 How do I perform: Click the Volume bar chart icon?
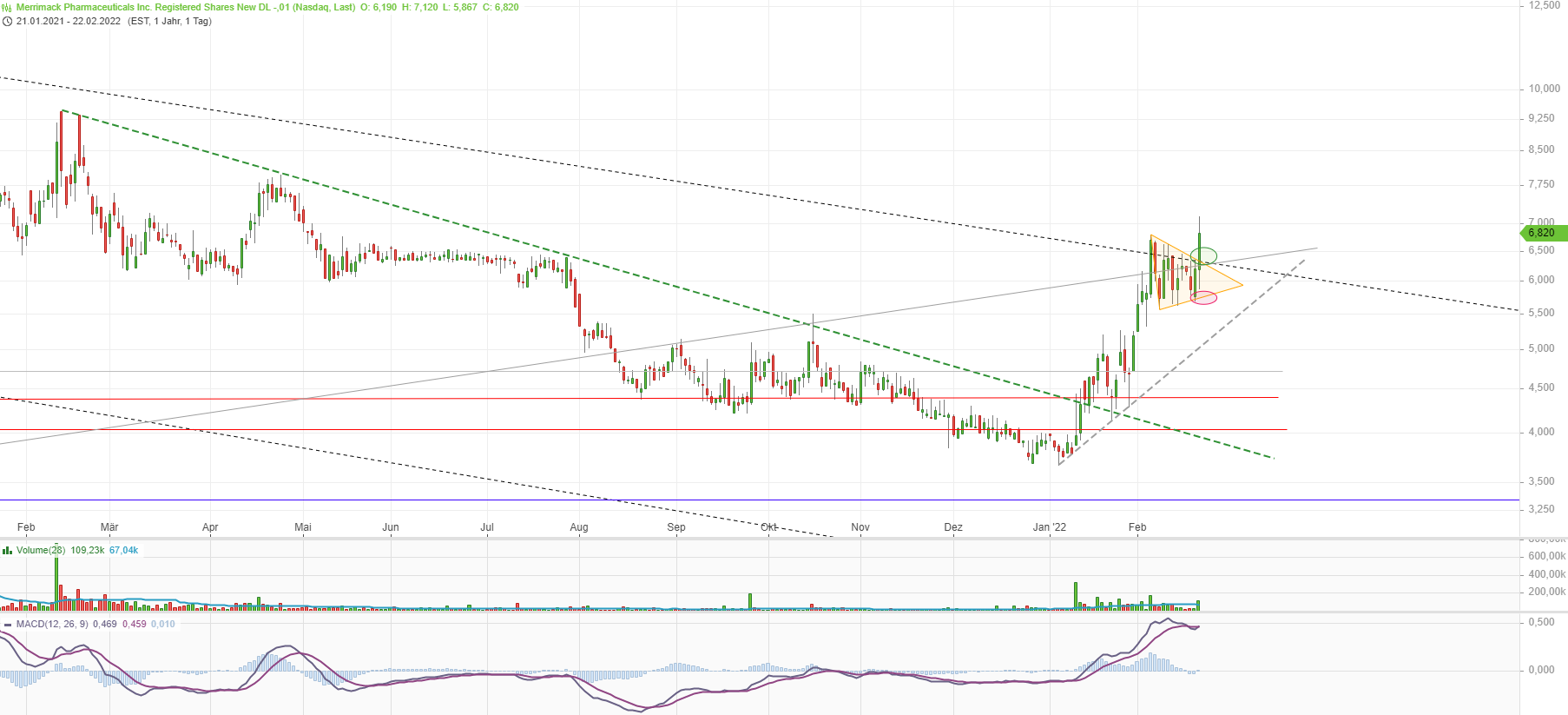click(x=7, y=550)
